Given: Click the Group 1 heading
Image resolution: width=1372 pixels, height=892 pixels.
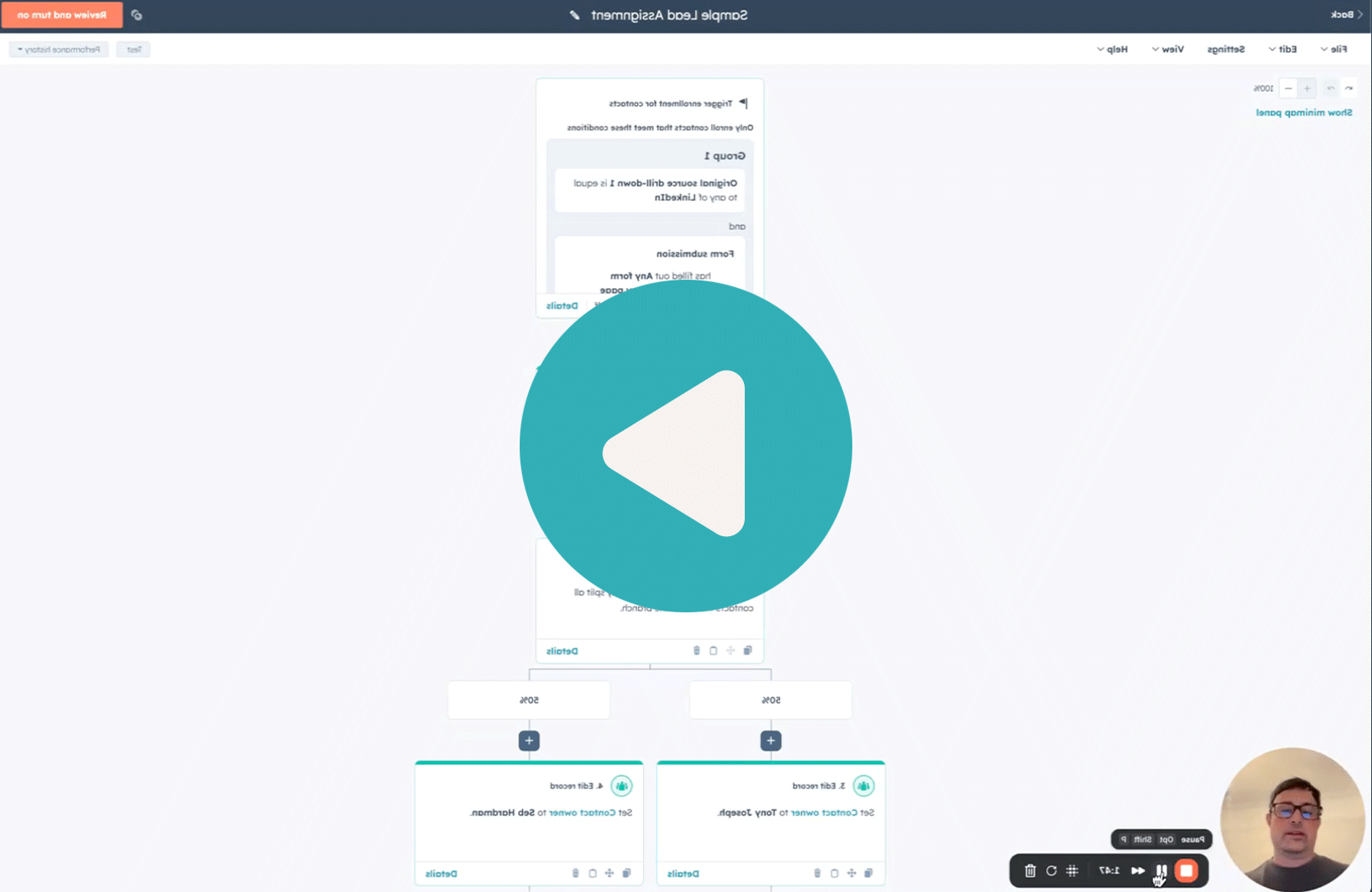Looking at the screenshot, I should click(x=725, y=156).
